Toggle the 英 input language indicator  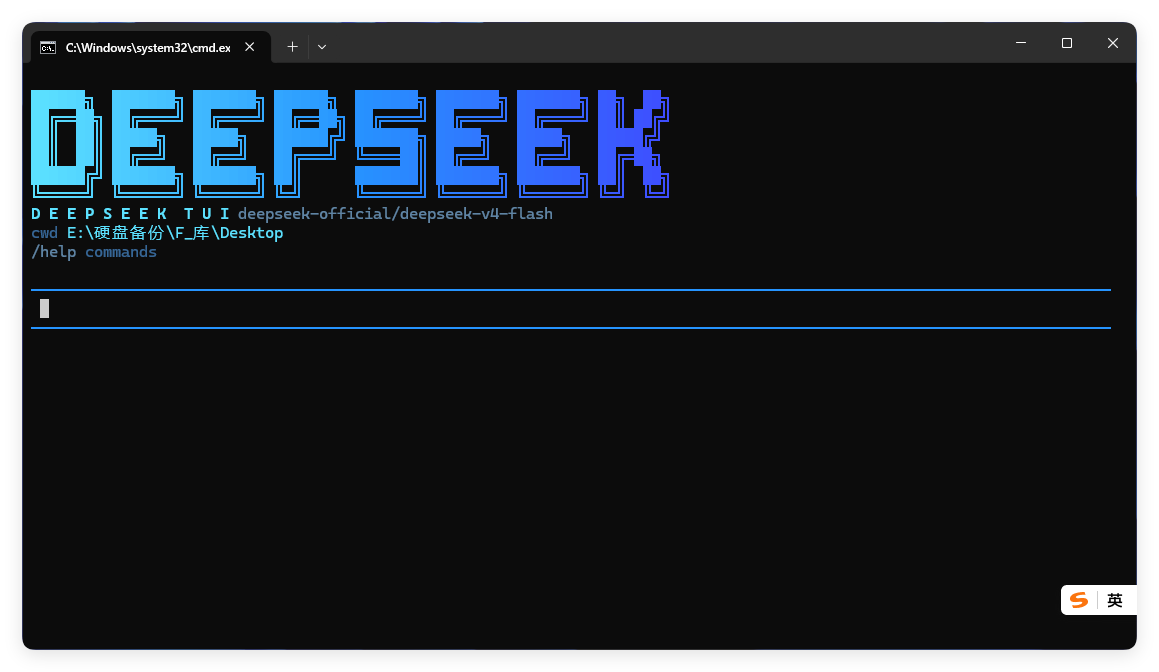1115,600
